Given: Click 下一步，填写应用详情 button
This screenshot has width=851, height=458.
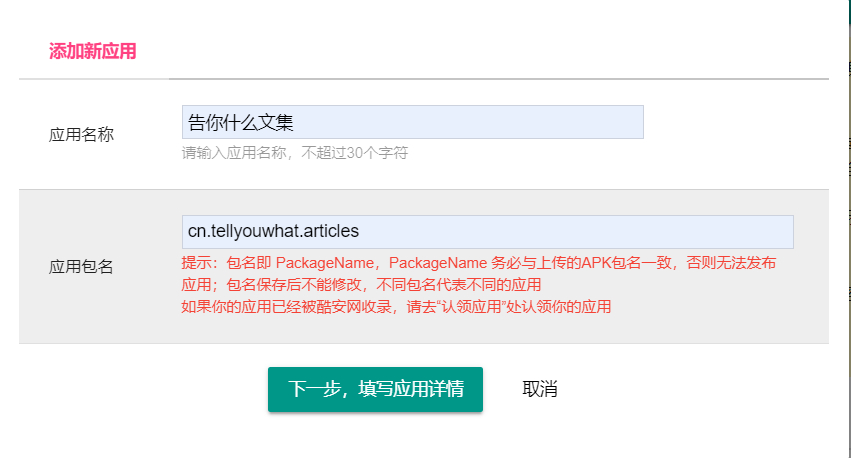Looking at the screenshot, I should [375, 389].
